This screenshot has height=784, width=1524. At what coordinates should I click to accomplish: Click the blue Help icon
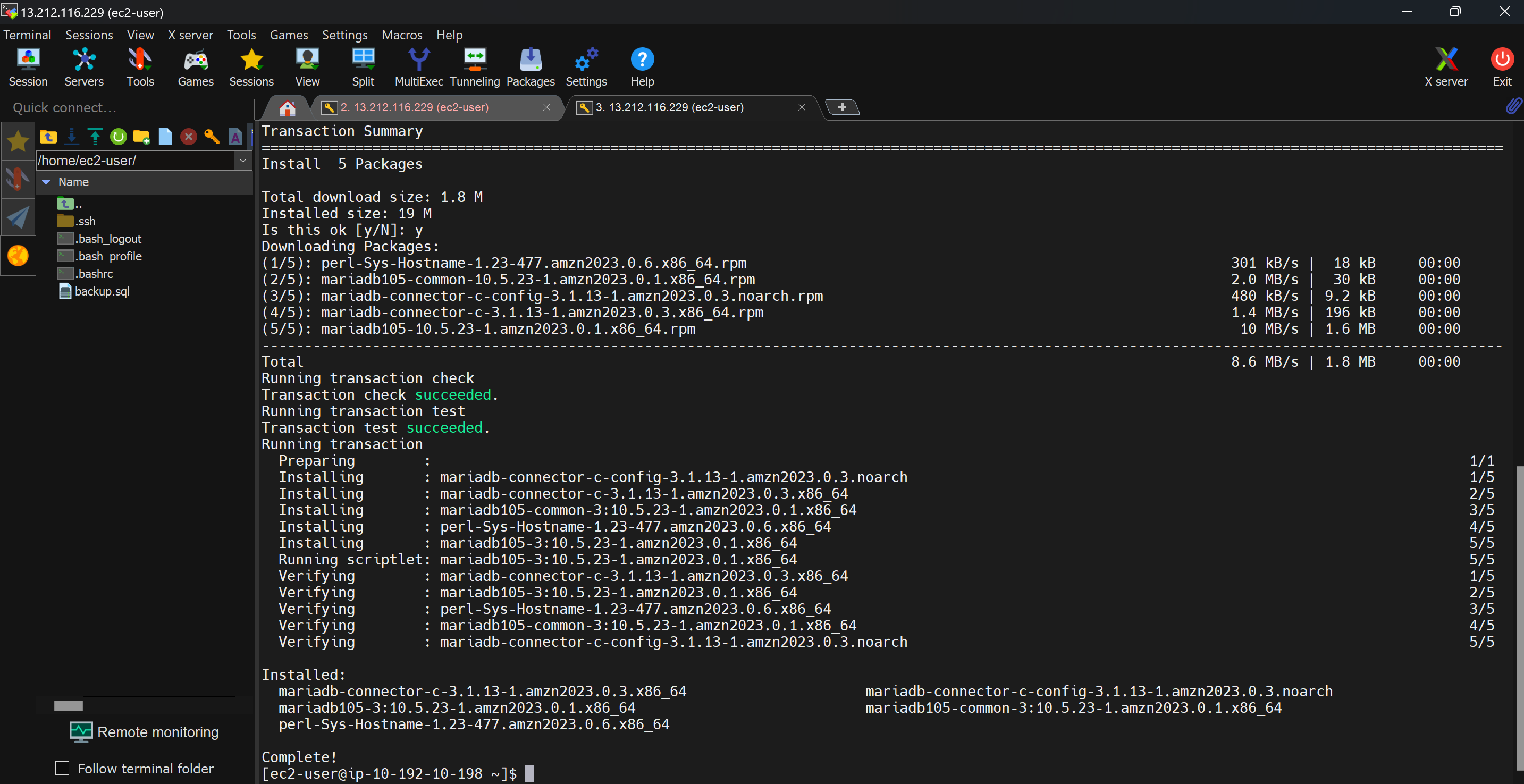point(642,67)
